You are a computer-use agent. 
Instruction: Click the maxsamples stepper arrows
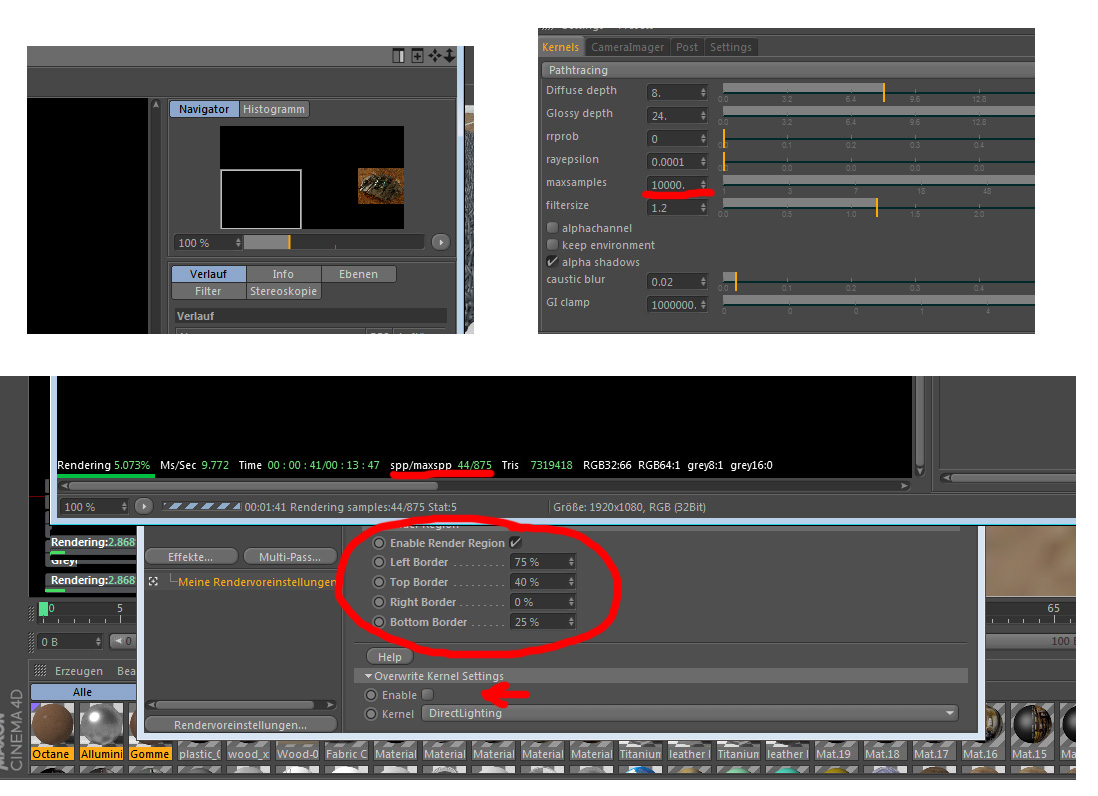coord(703,185)
